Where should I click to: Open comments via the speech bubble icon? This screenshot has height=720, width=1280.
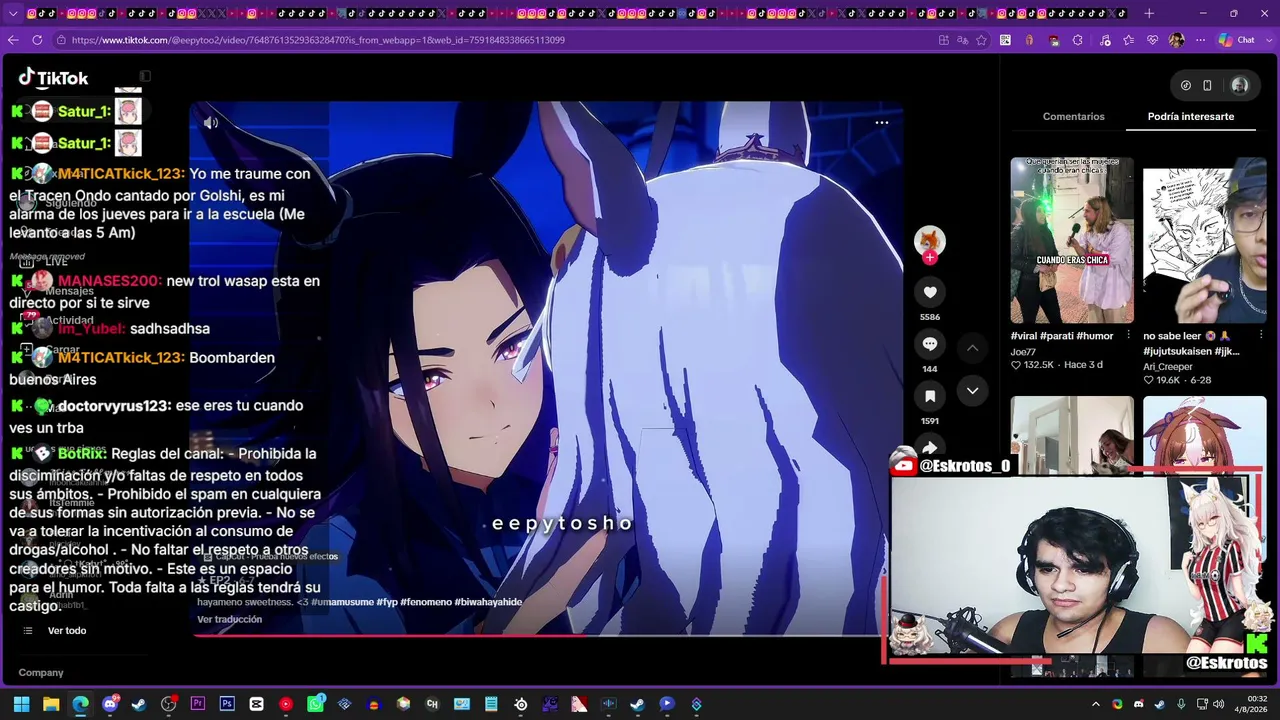pos(930,344)
